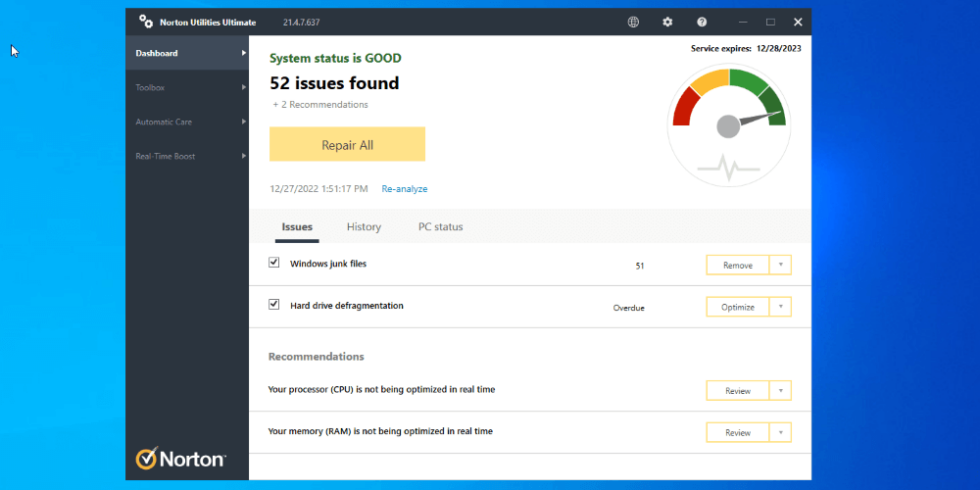Screen dimensions: 980x490
Task: Open settings via the gear icon
Action: 668,22
